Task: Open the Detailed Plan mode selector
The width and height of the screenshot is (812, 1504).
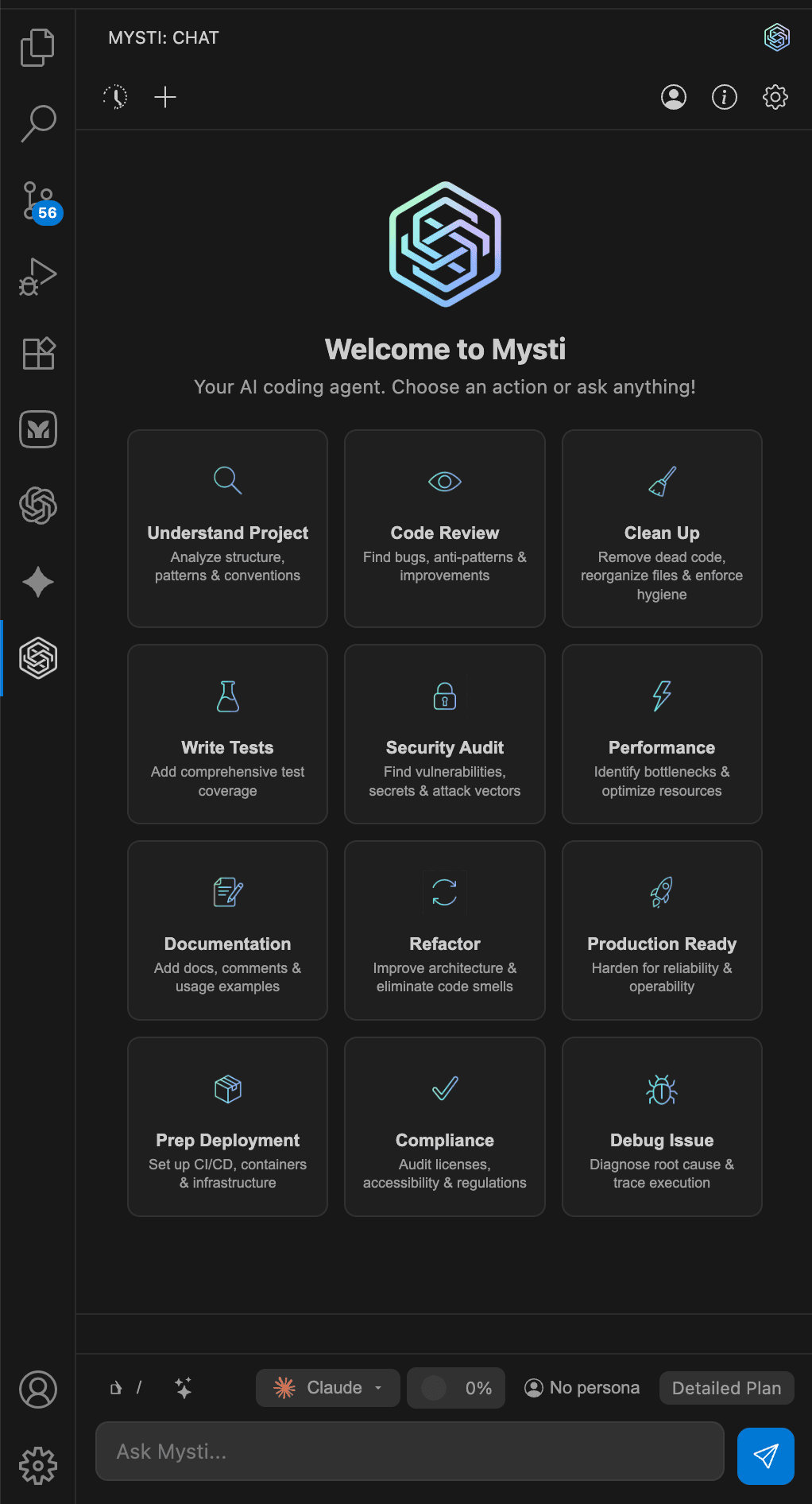Action: [727, 1388]
